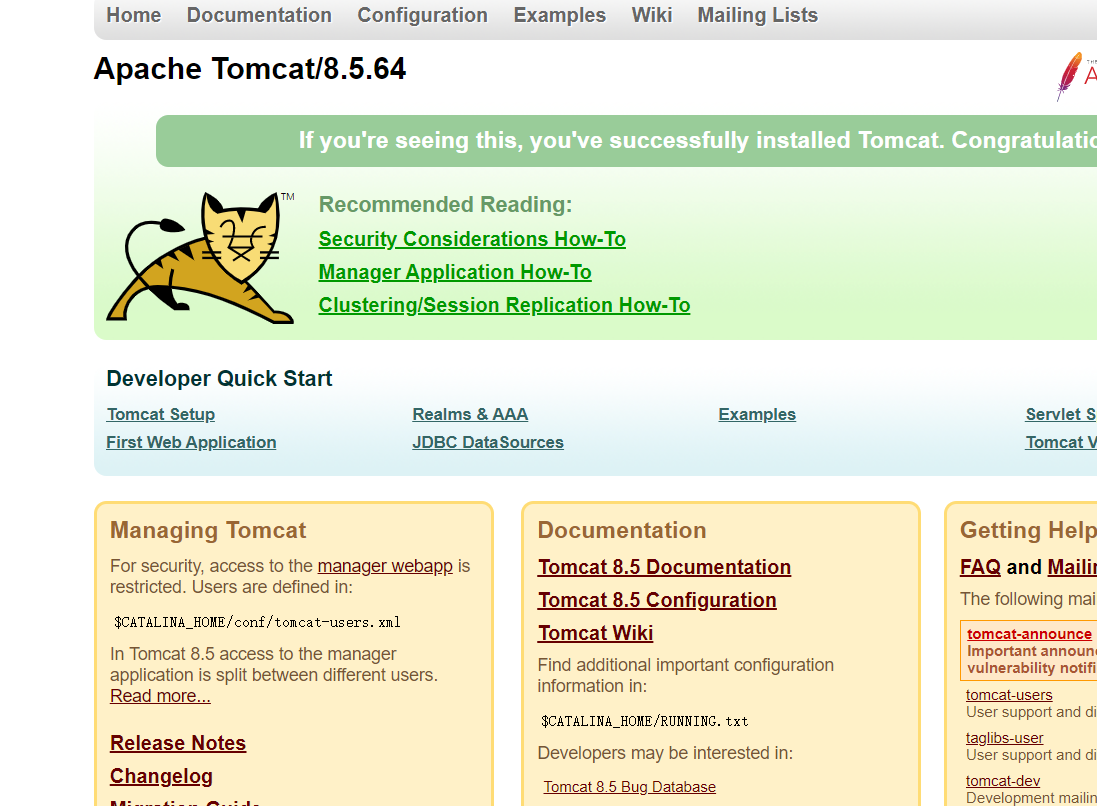Open the Tomcat Wiki link

595,632
